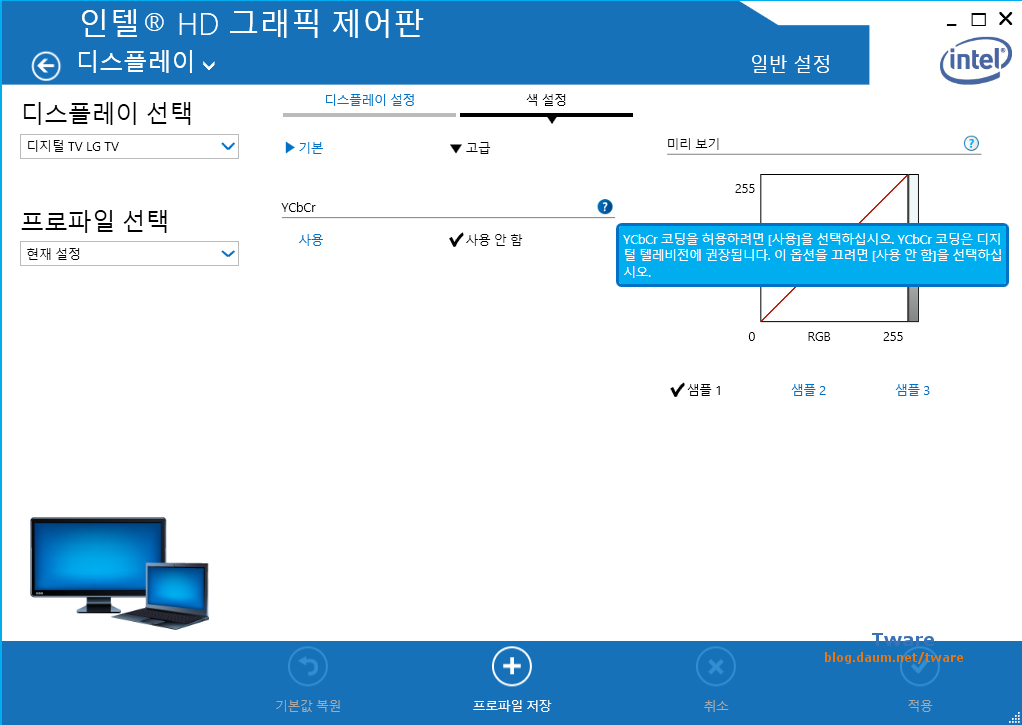Click the 프로파일 저장 plus icon

pos(512,666)
